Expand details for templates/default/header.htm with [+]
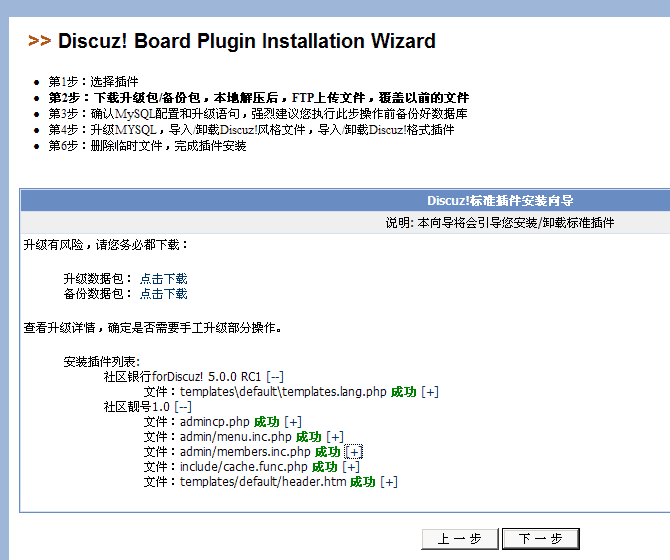This screenshot has width=670, height=560. point(389,482)
